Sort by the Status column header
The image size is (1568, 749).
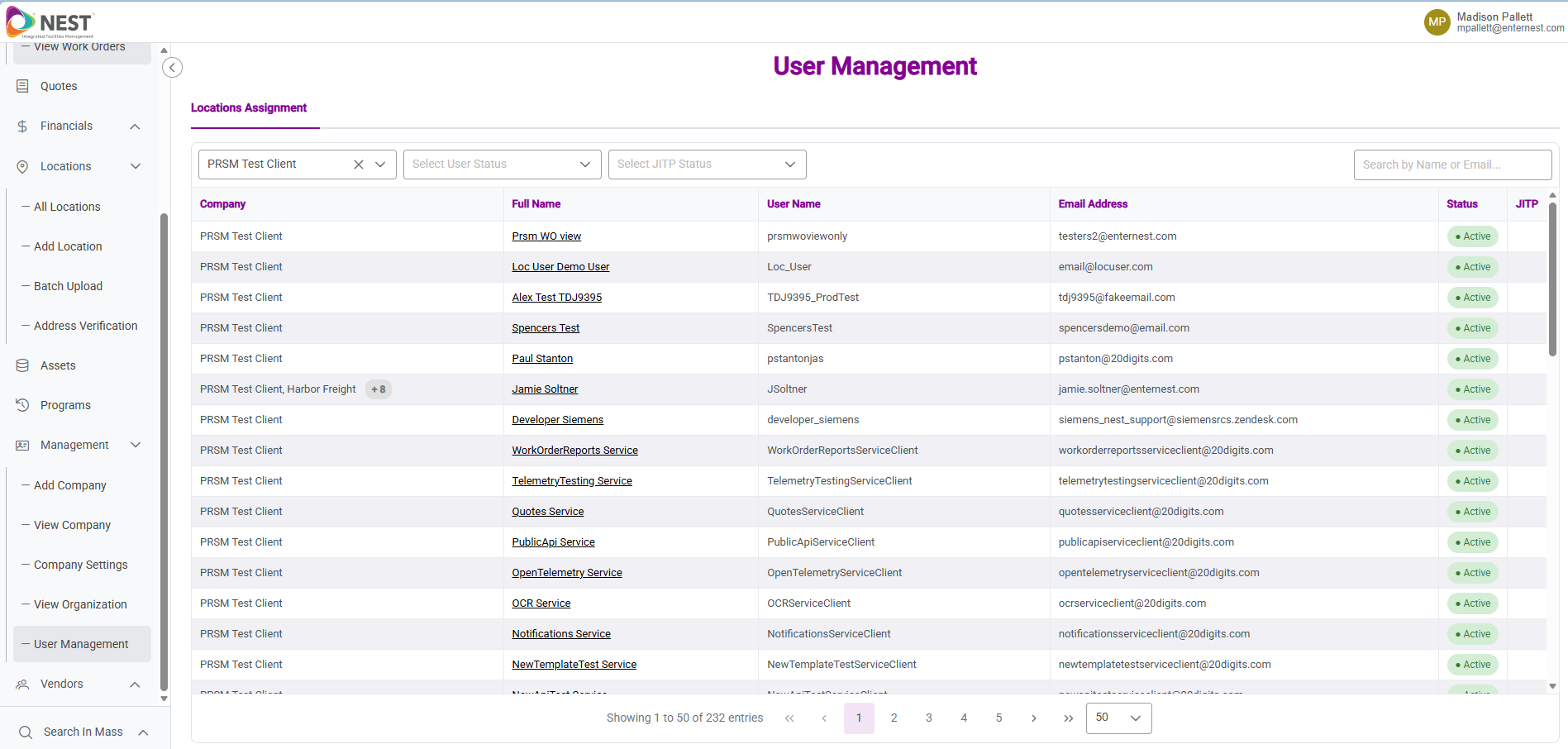[1461, 204]
